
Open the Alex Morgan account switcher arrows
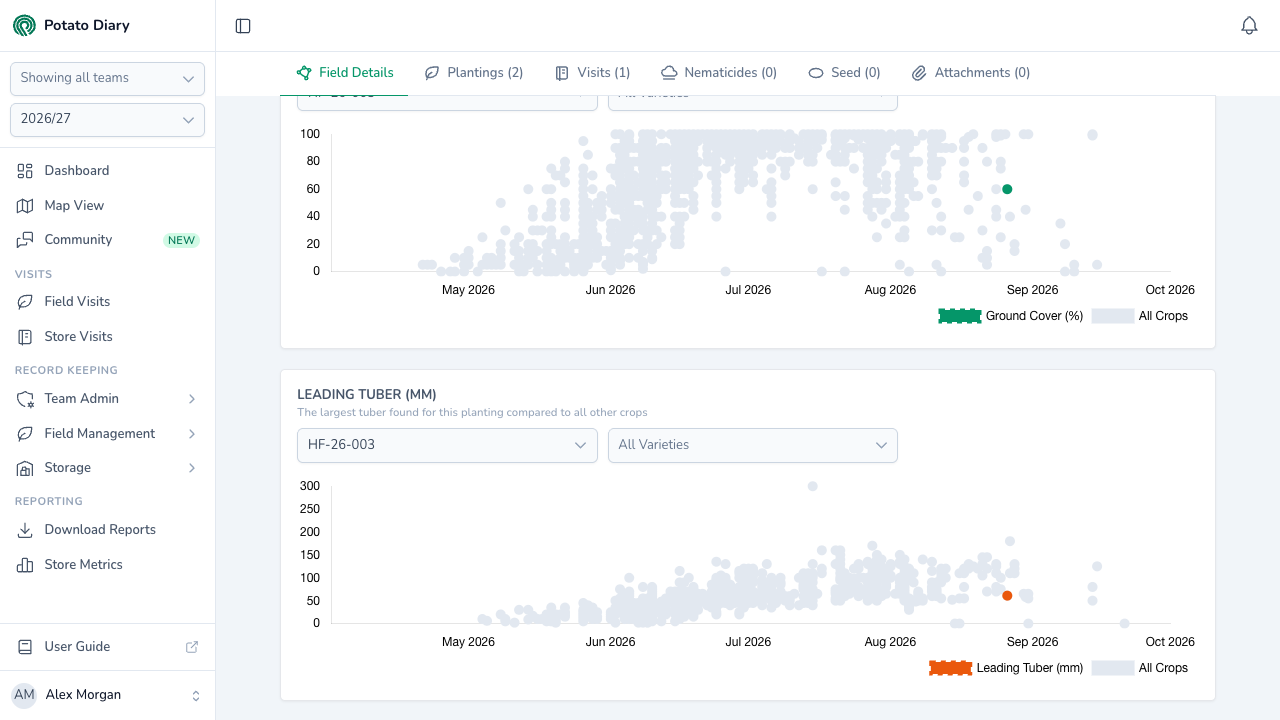click(196, 695)
